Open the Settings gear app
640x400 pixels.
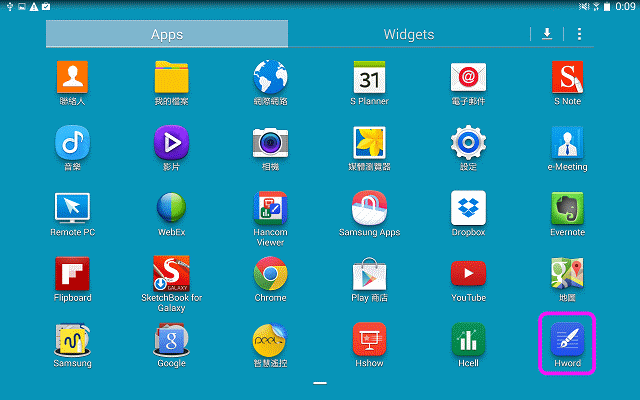coord(468,142)
